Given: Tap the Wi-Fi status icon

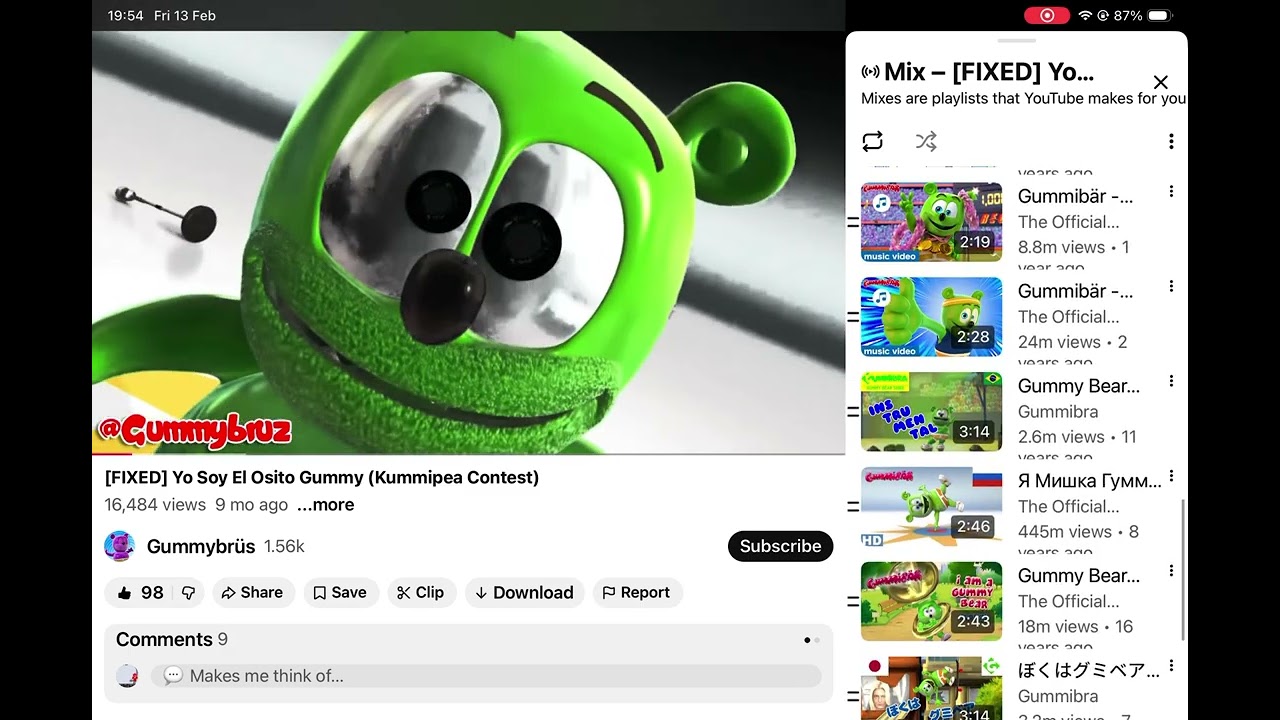Looking at the screenshot, I should 1085,16.
